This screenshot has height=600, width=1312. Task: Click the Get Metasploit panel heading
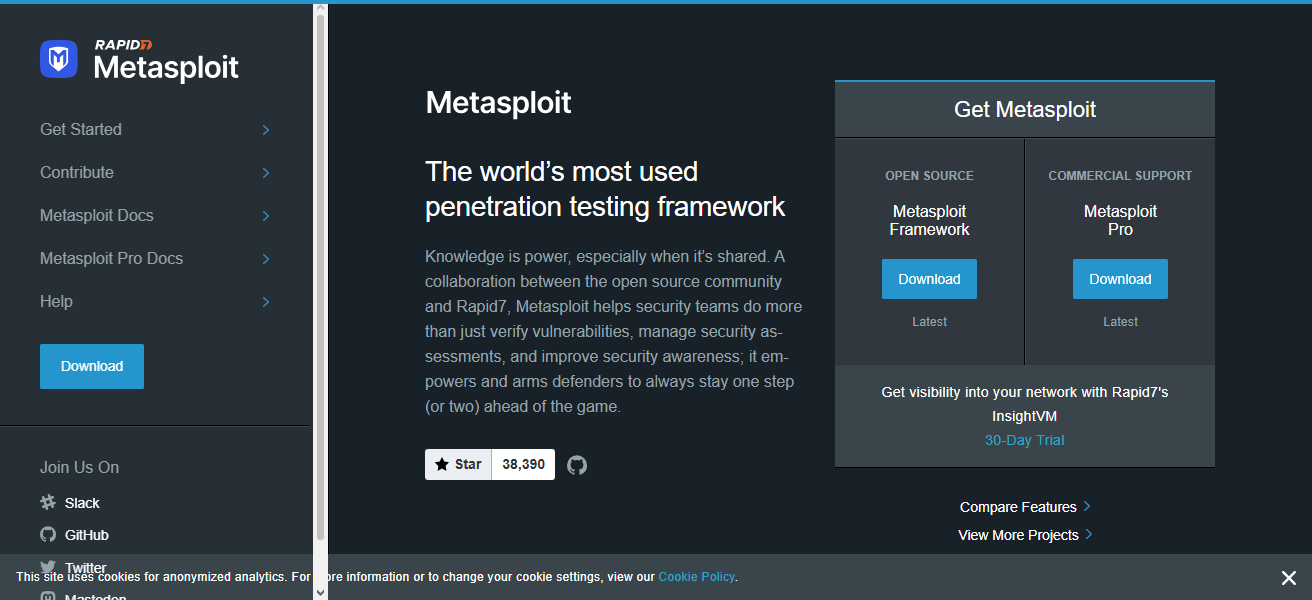(x=1025, y=110)
